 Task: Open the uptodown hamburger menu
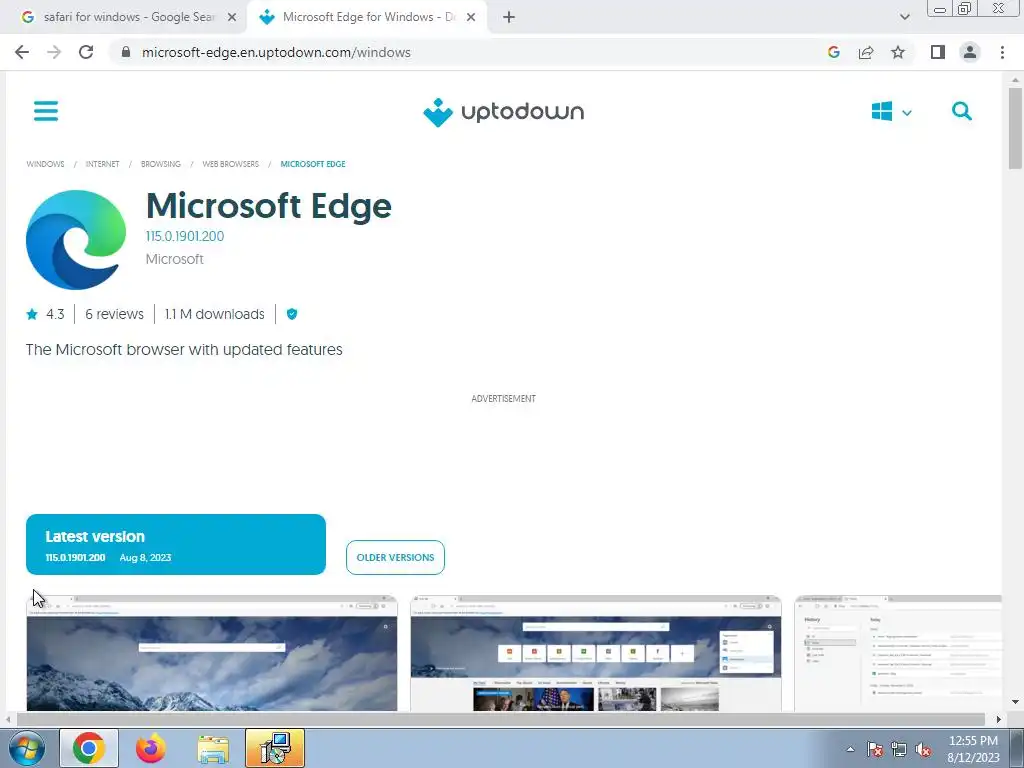click(x=46, y=111)
